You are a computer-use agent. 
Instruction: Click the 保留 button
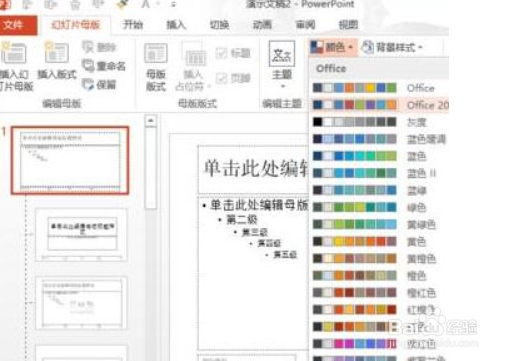tap(99, 85)
